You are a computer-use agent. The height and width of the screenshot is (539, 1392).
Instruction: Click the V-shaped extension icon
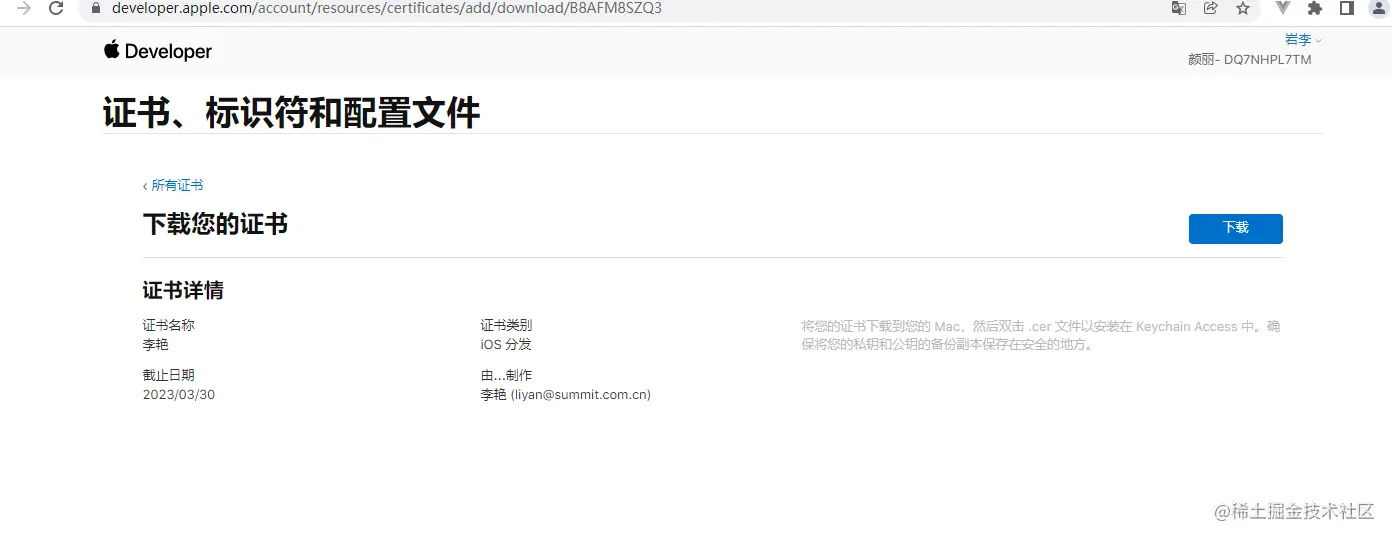1283,8
